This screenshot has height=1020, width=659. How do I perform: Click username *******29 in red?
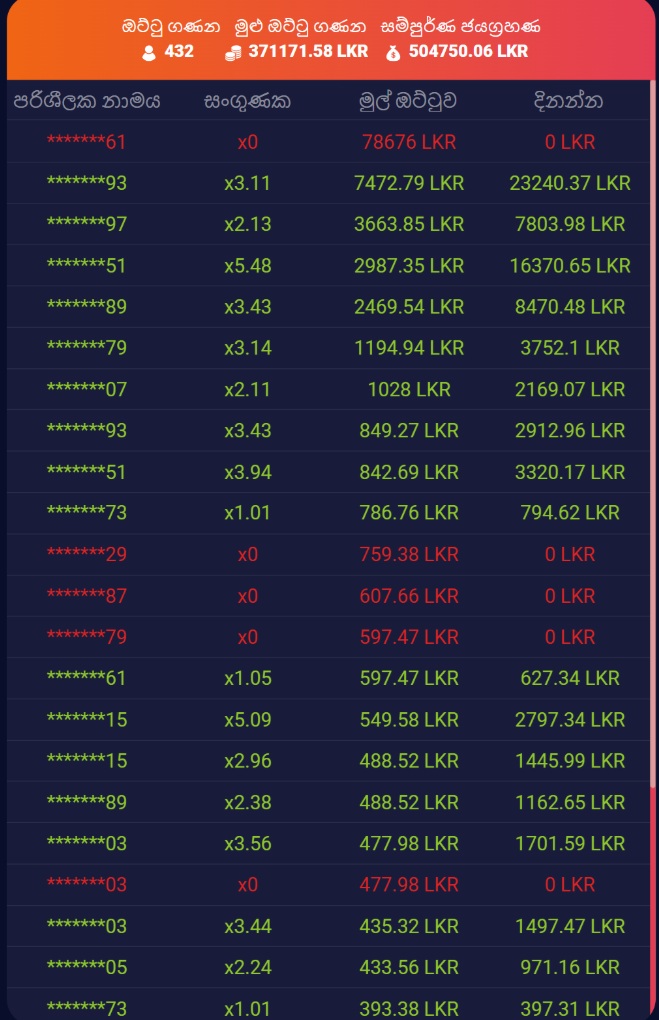(x=87, y=554)
